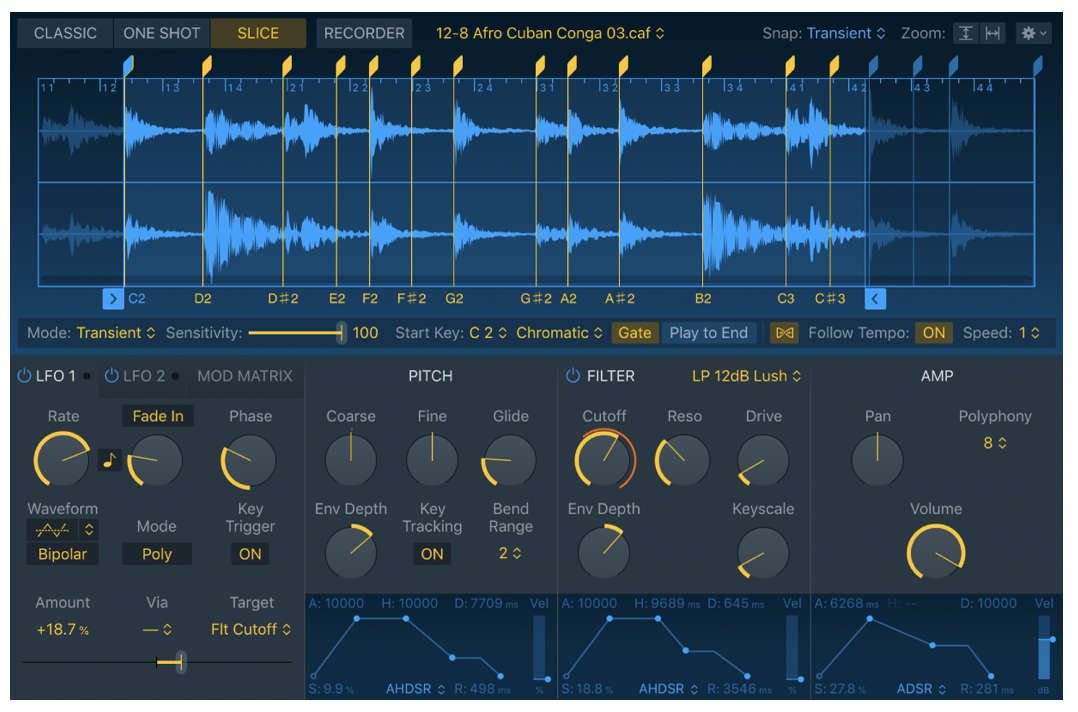Open the Snap mode dropdown
This screenshot has width=1078, height=712.
[845, 33]
